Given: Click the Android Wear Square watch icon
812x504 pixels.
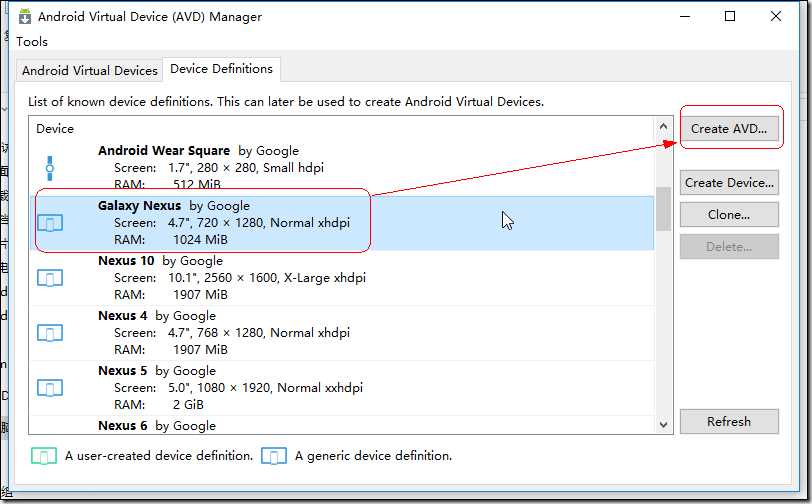Looking at the screenshot, I should click(x=50, y=168).
